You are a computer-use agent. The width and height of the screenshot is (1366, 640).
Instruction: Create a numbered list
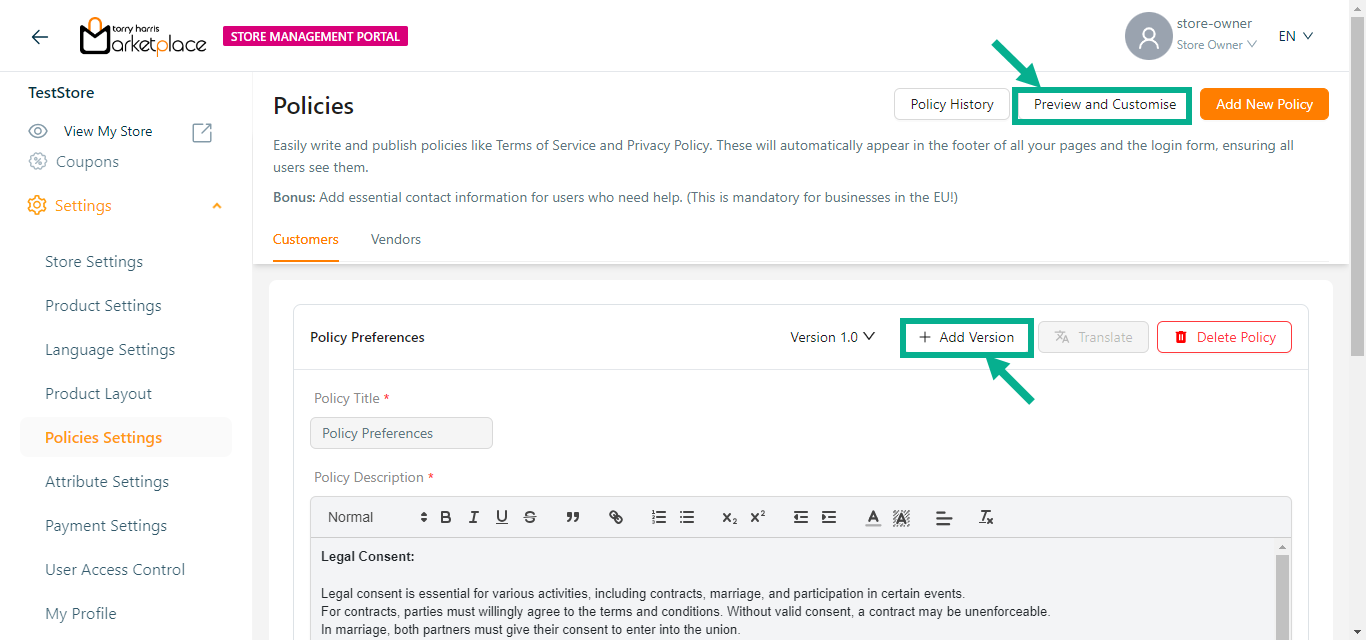(x=659, y=517)
